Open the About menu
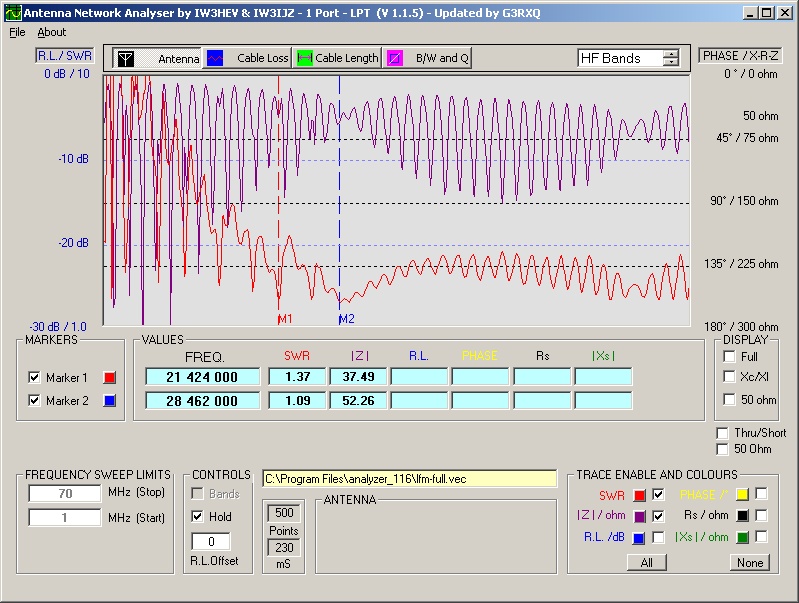This screenshot has width=799, height=603. tap(51, 32)
